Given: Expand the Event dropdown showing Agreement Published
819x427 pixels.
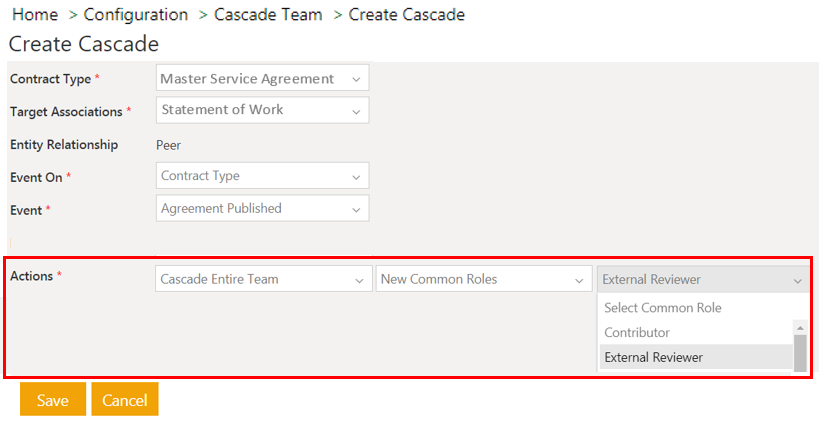Looking at the screenshot, I should (262, 209).
